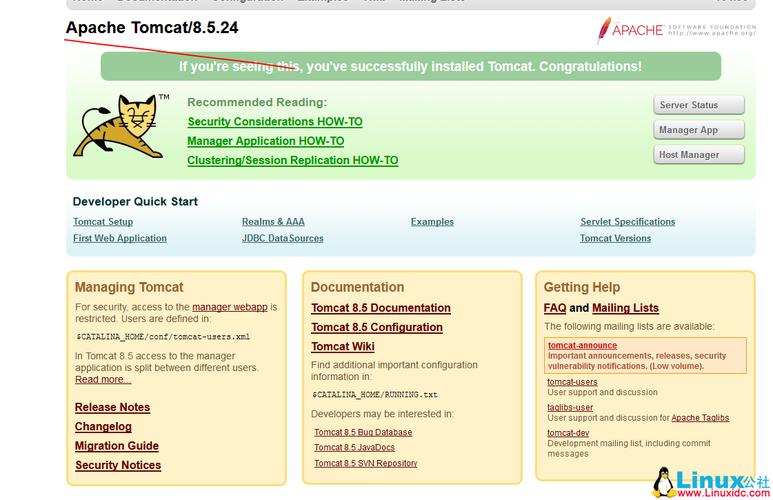Click Read more... under Managing Tomcat
773x500 pixels.
point(103,380)
